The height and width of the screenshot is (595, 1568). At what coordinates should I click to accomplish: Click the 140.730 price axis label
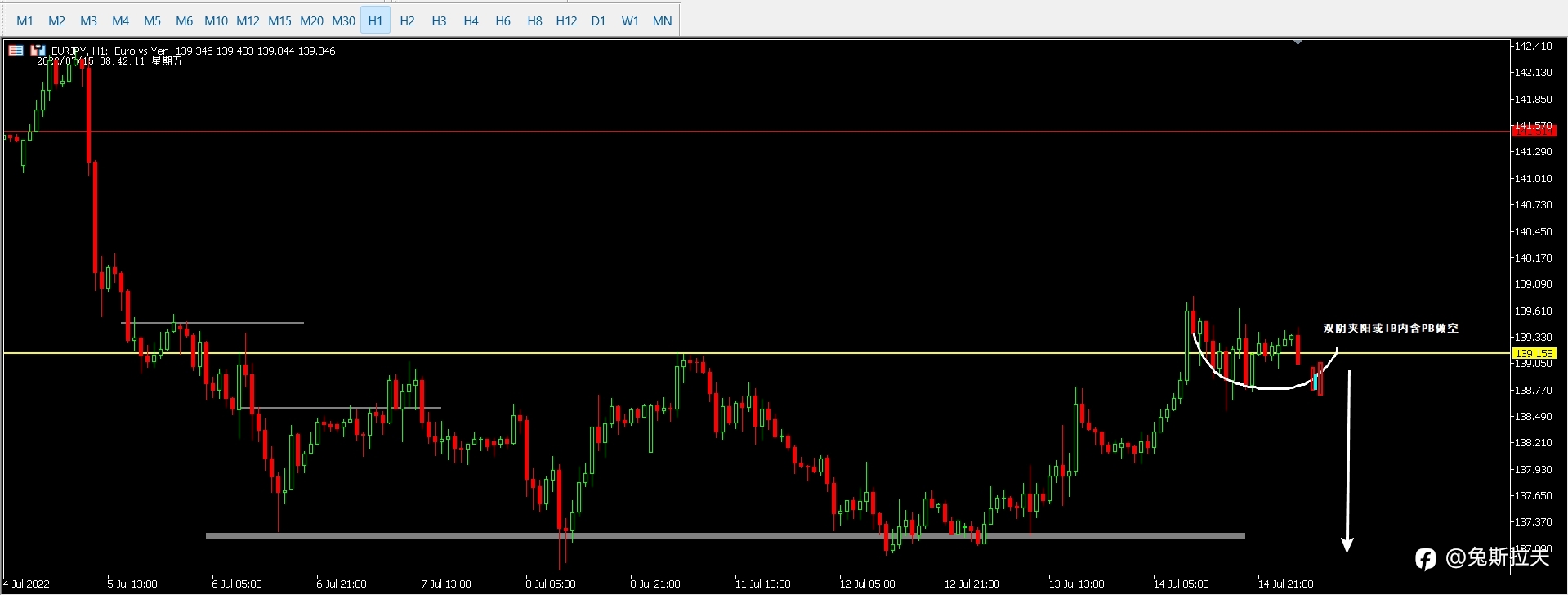(x=1533, y=204)
